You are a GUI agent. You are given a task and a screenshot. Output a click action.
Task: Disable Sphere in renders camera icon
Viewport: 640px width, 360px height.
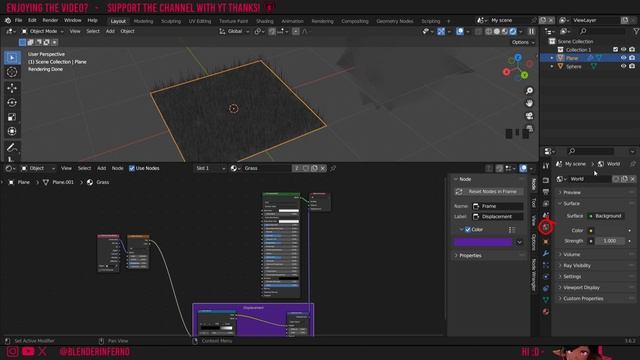(x=632, y=66)
